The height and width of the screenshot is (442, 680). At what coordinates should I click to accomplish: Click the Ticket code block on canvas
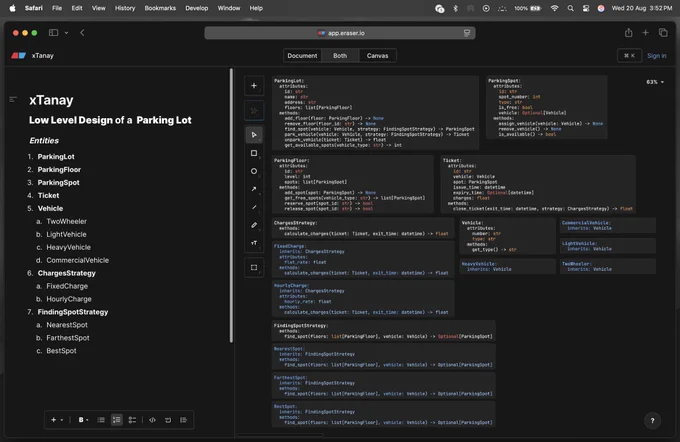[x=538, y=184]
